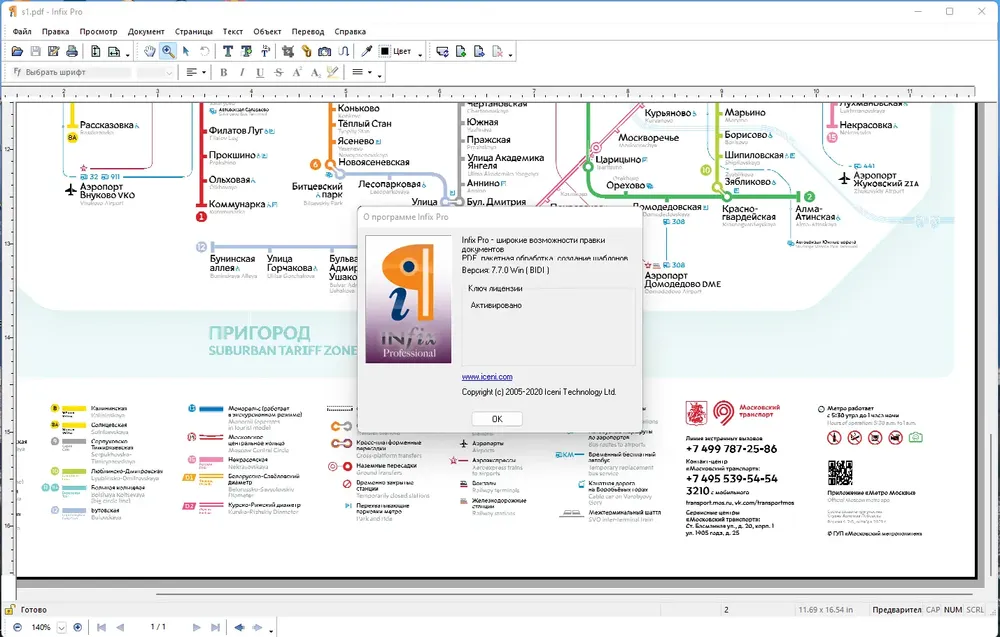This screenshot has height=637, width=1000.
Task: Open the Файл menu
Action: tap(22, 31)
